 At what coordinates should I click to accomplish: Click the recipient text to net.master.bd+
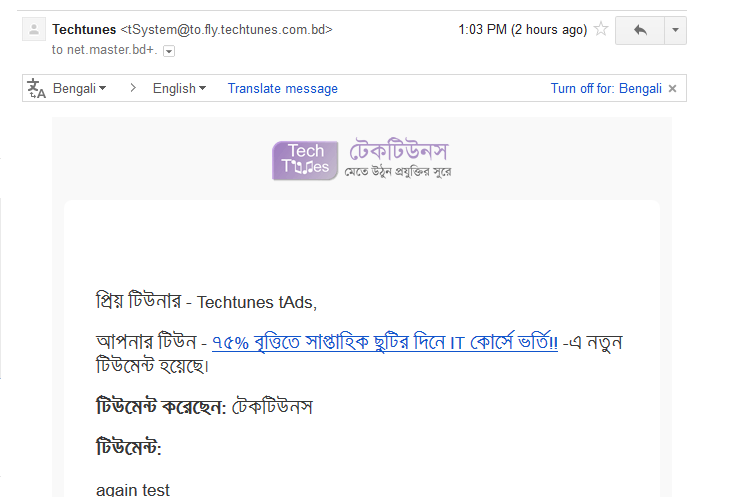coord(104,50)
